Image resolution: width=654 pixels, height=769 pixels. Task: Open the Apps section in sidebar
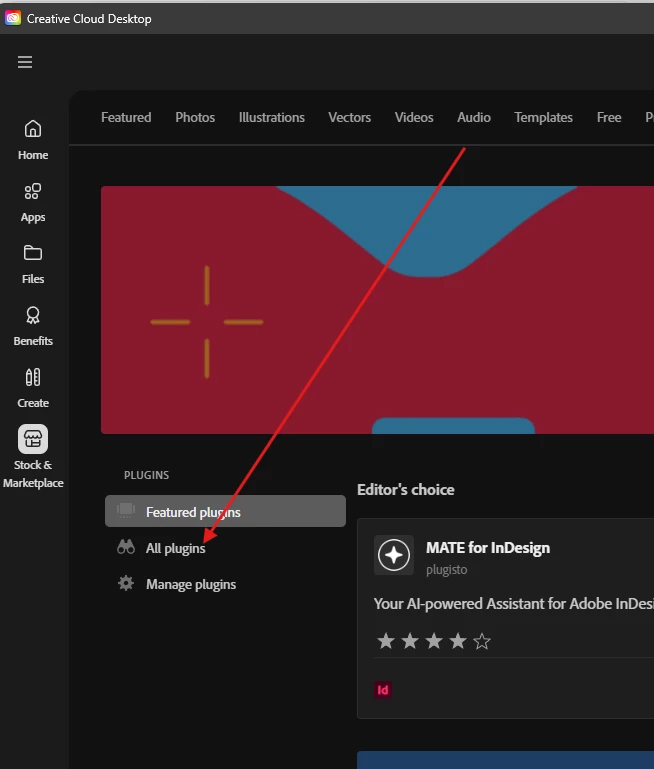[33, 203]
